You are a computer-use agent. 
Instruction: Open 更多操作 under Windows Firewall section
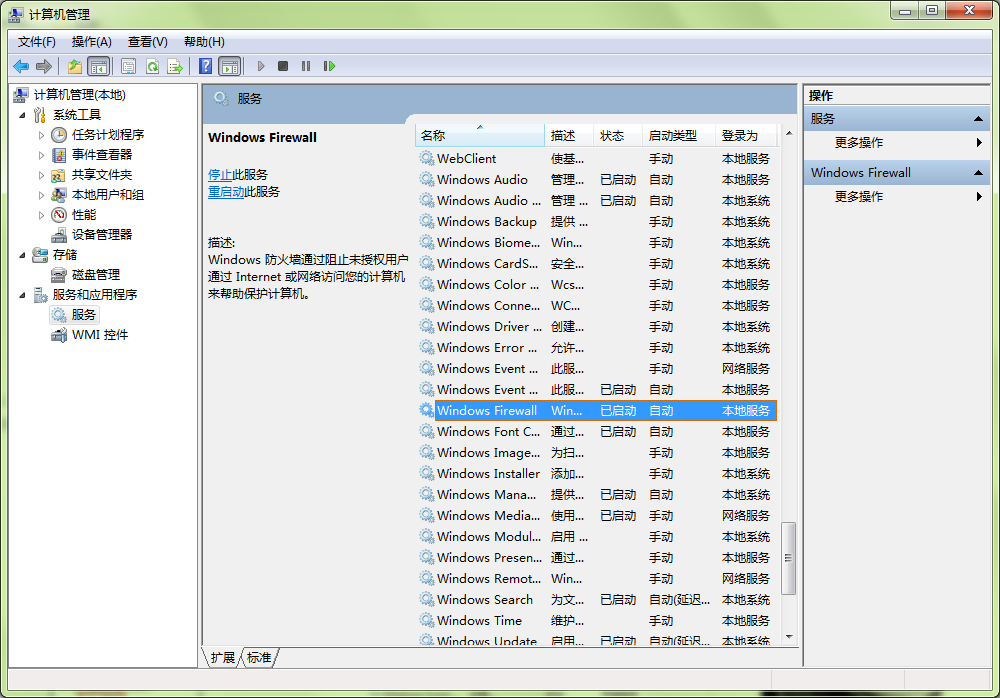click(858, 197)
